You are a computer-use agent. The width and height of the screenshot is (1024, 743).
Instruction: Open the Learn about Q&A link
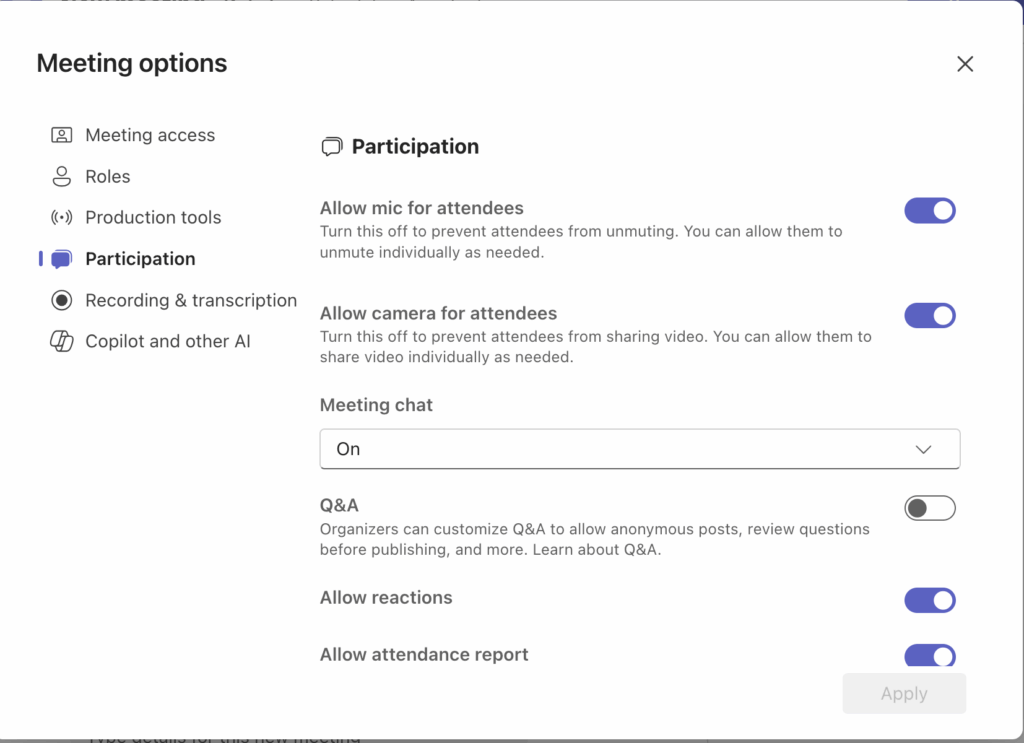[611, 550]
